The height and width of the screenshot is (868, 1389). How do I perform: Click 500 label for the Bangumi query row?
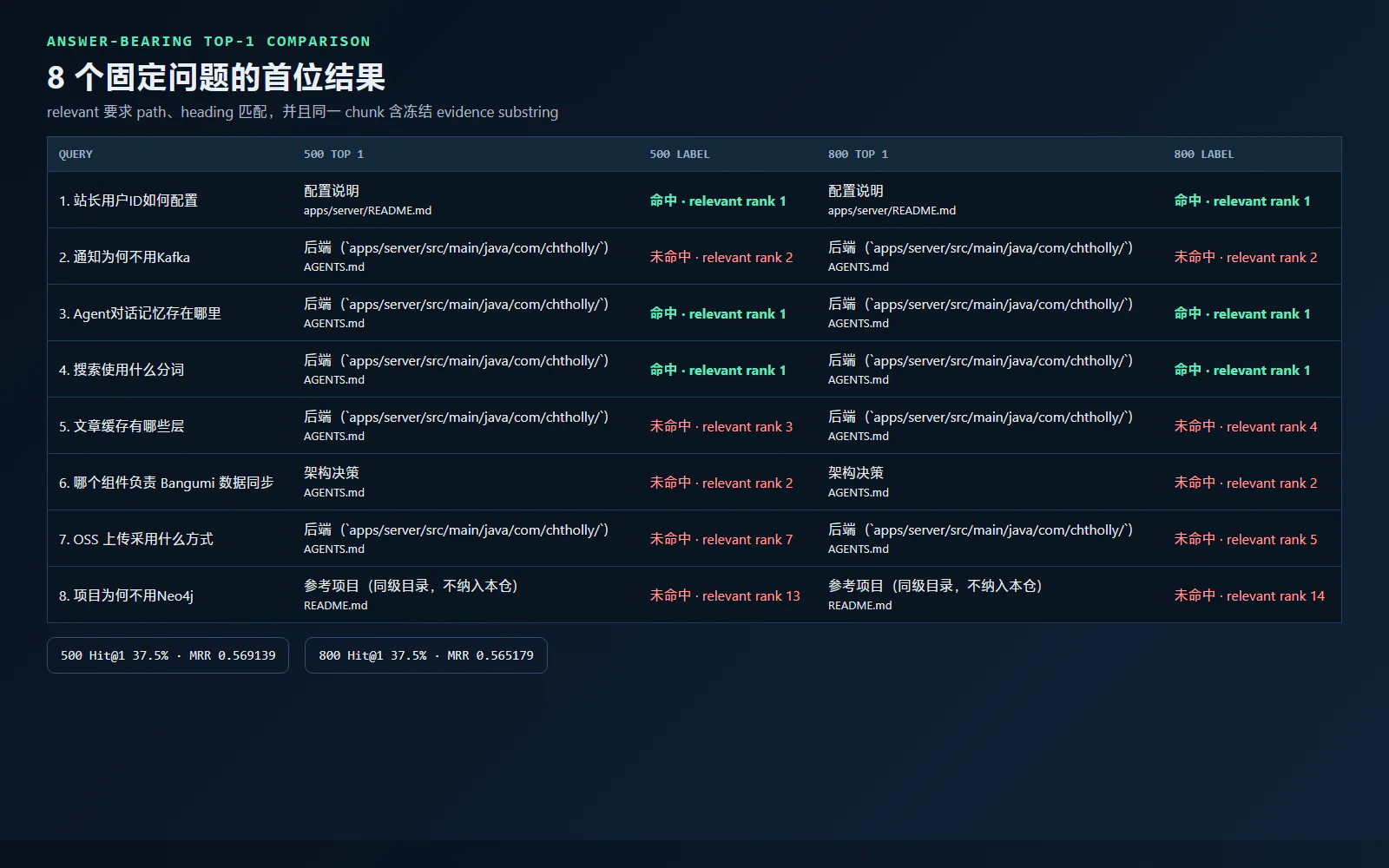721,483
